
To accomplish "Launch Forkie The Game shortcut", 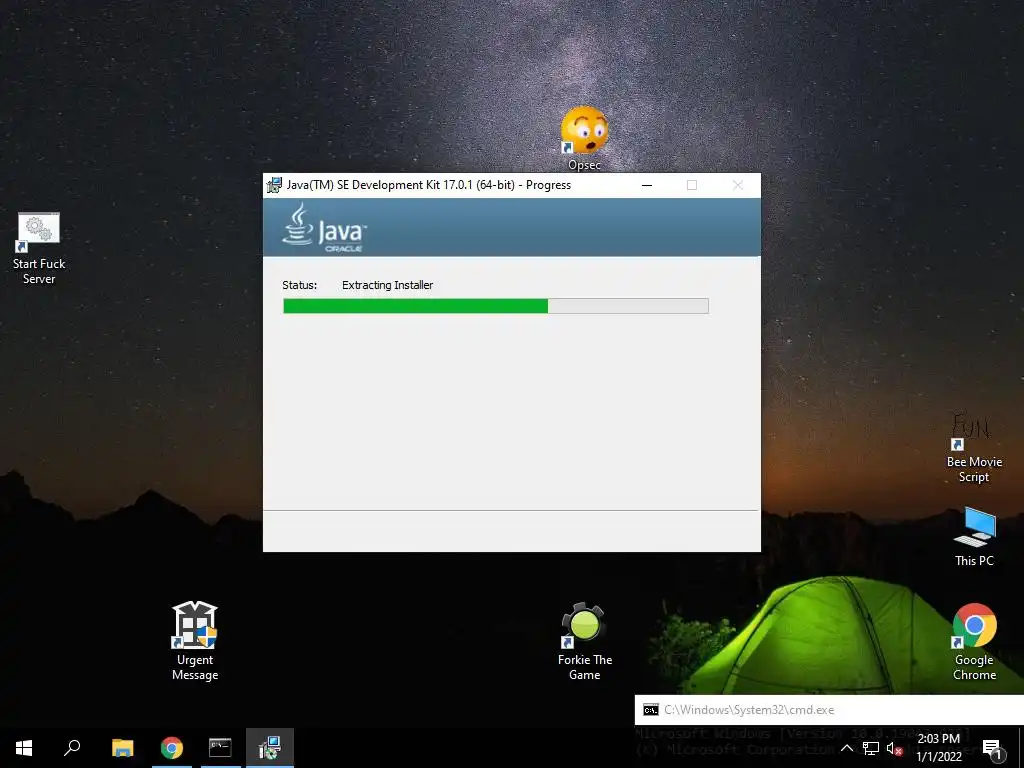I will [x=584, y=641].
